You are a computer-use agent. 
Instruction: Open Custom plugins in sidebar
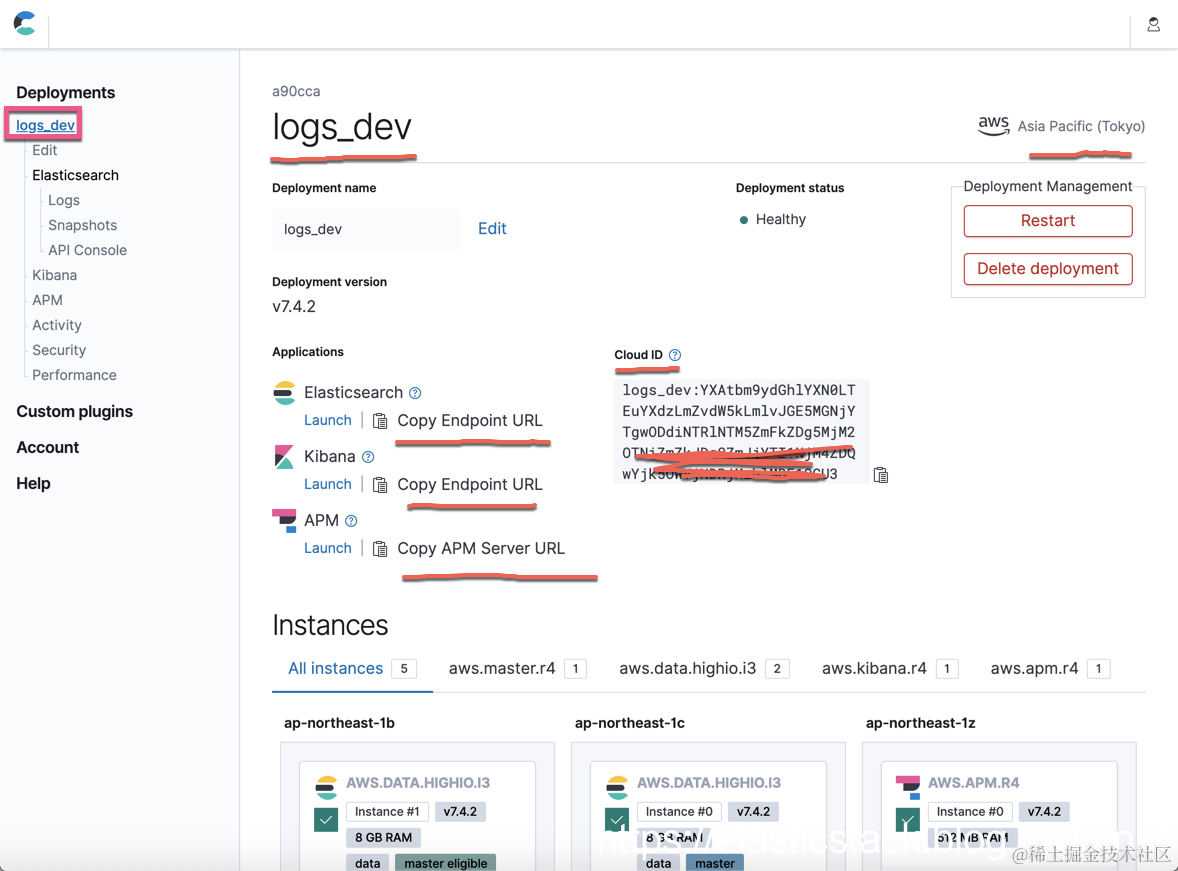[x=74, y=411]
